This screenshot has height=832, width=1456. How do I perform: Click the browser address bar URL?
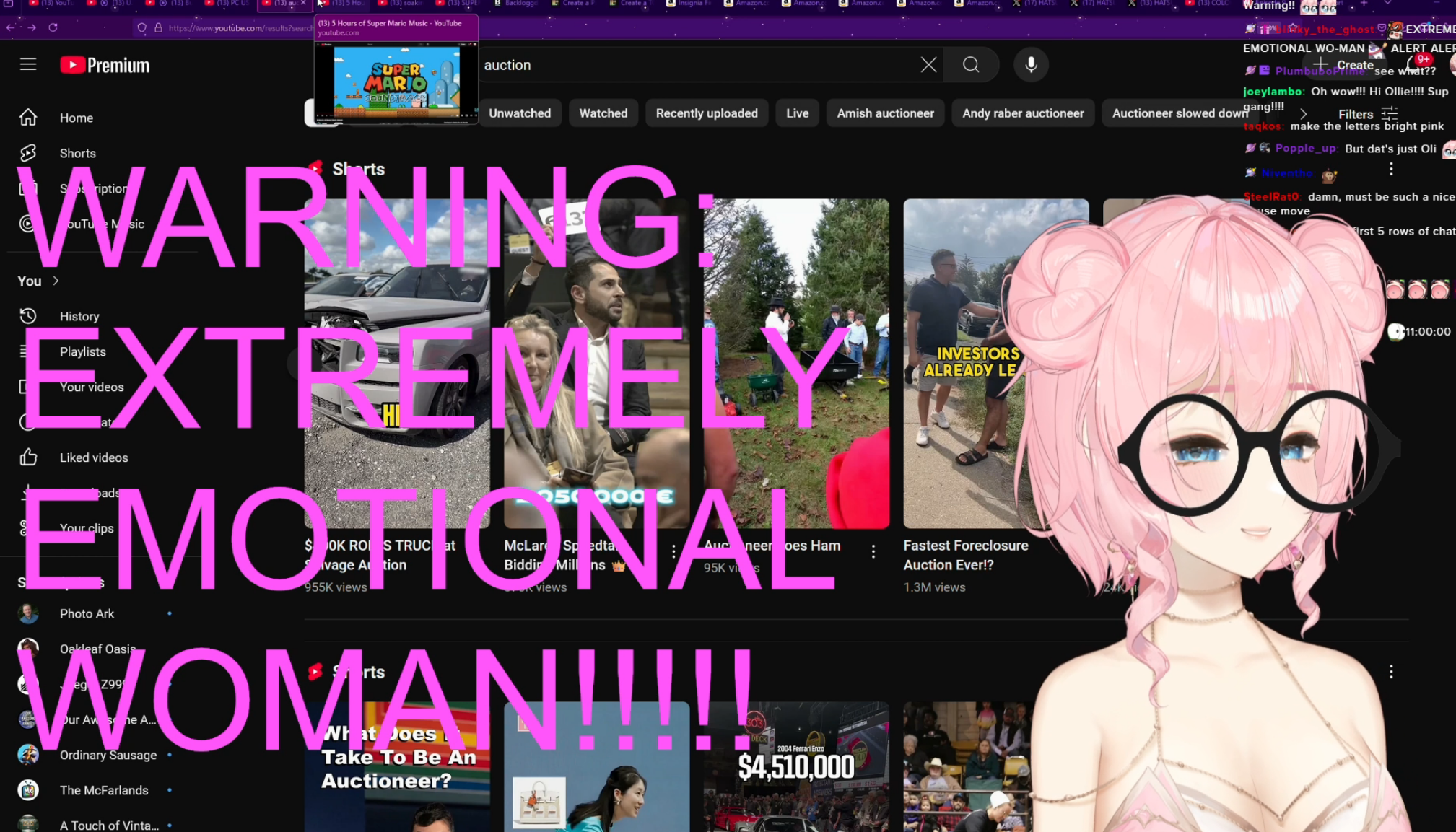[x=240, y=28]
